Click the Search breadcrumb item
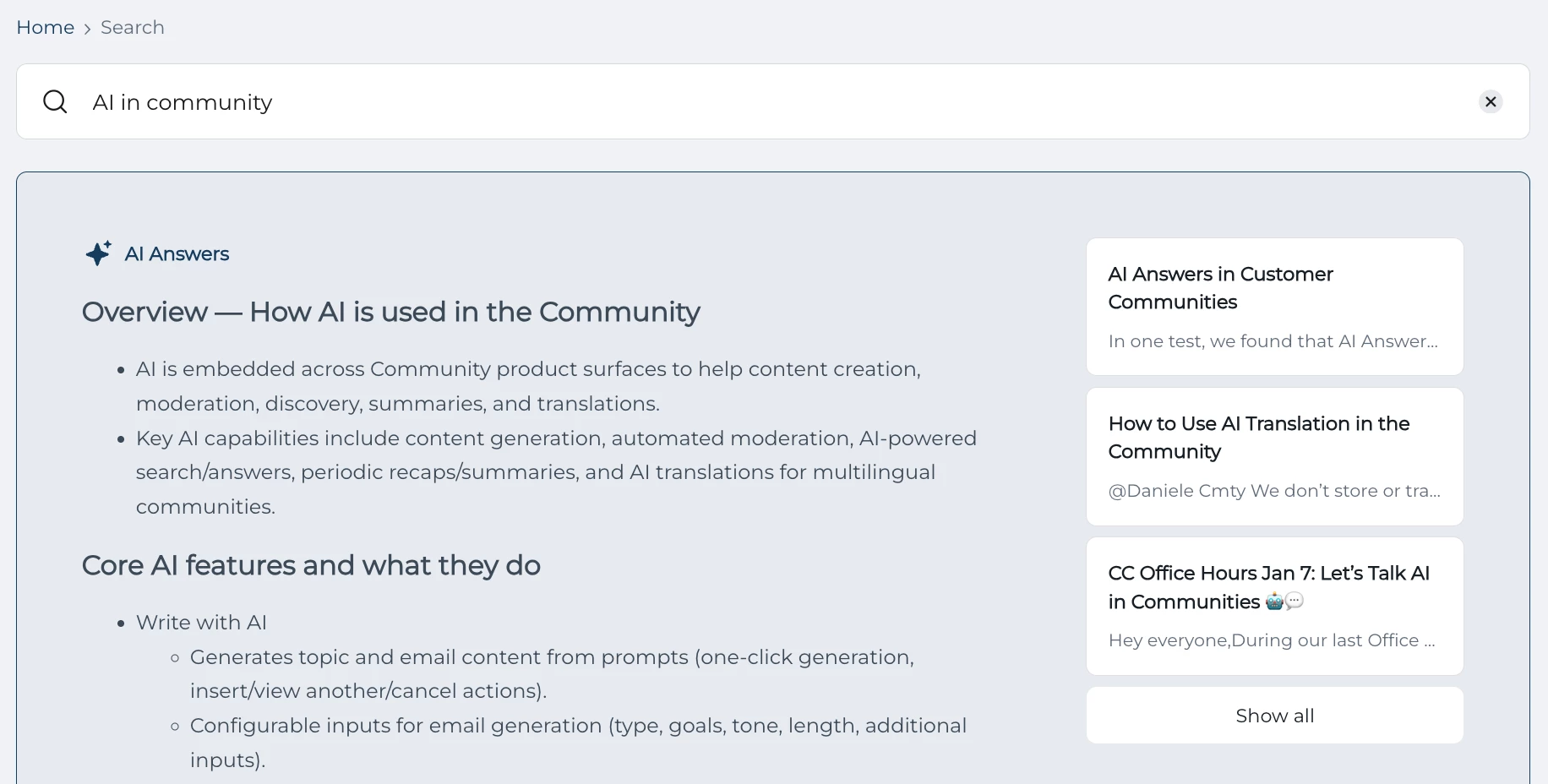The image size is (1548, 784). pyautogui.click(x=133, y=28)
